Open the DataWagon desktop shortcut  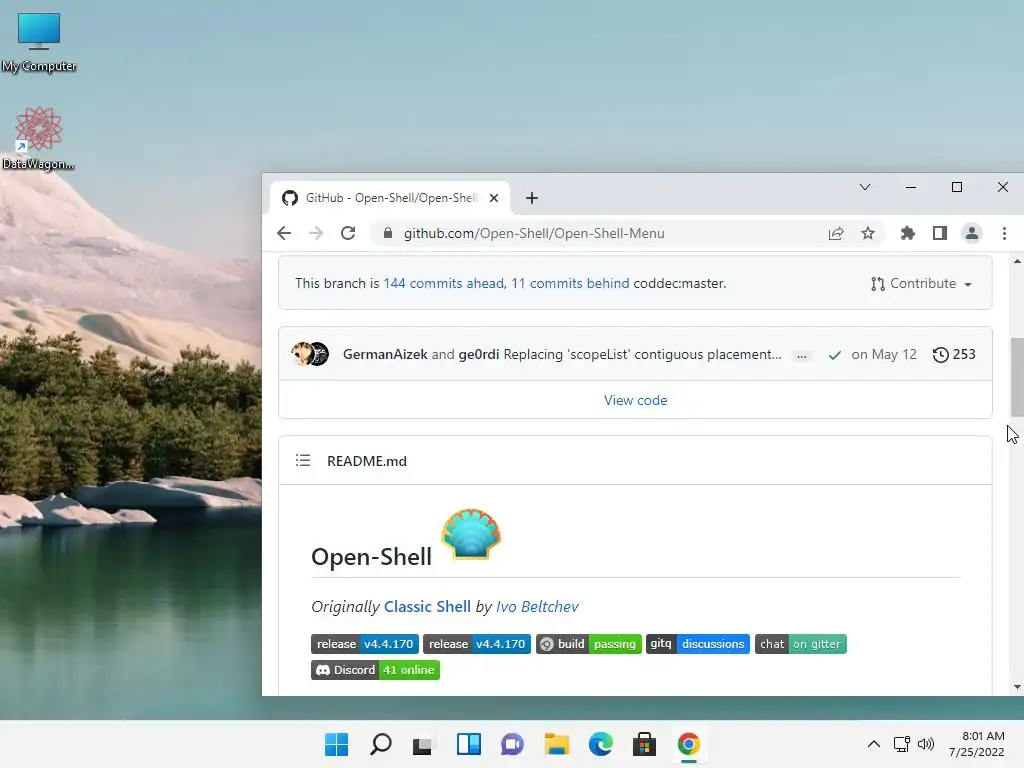tap(39, 138)
